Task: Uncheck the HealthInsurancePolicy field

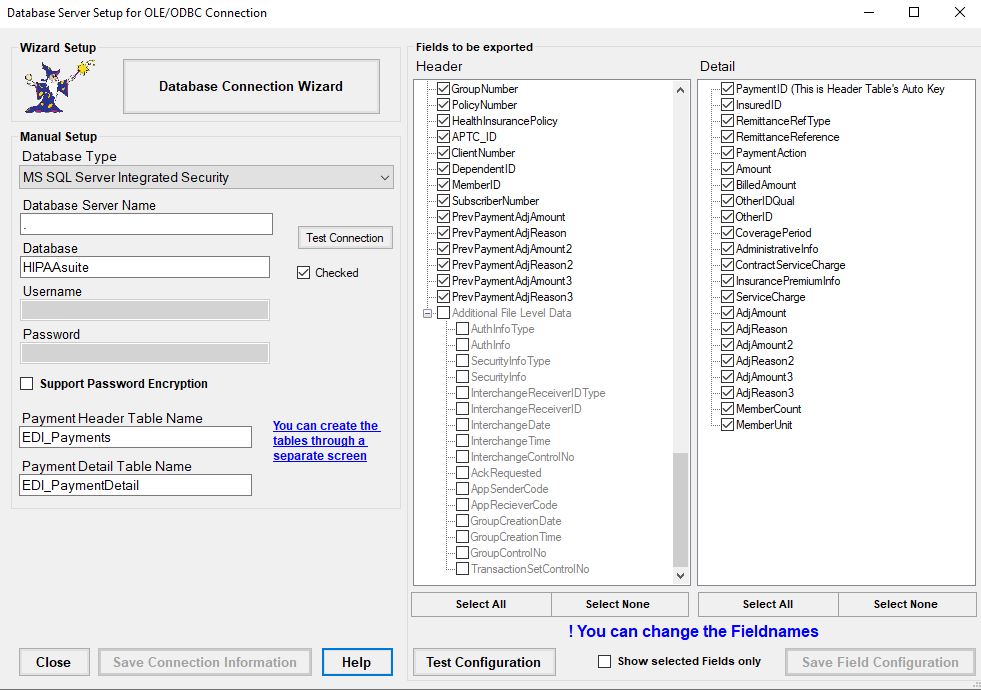Action: pyautogui.click(x=444, y=121)
